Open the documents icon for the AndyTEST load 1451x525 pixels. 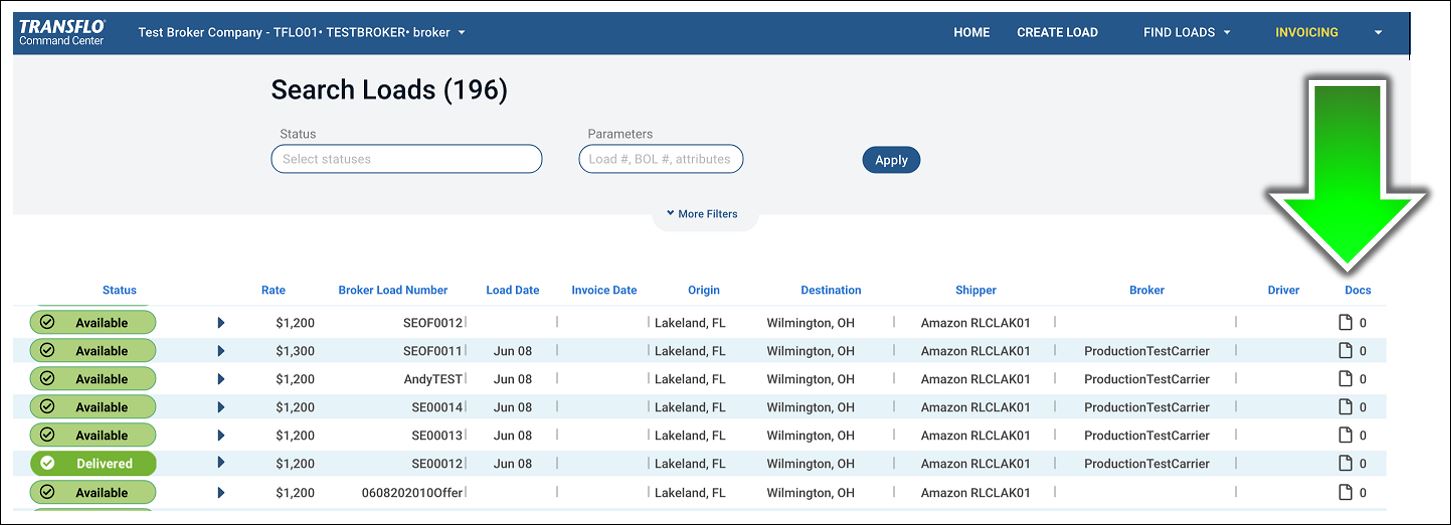(x=1345, y=379)
